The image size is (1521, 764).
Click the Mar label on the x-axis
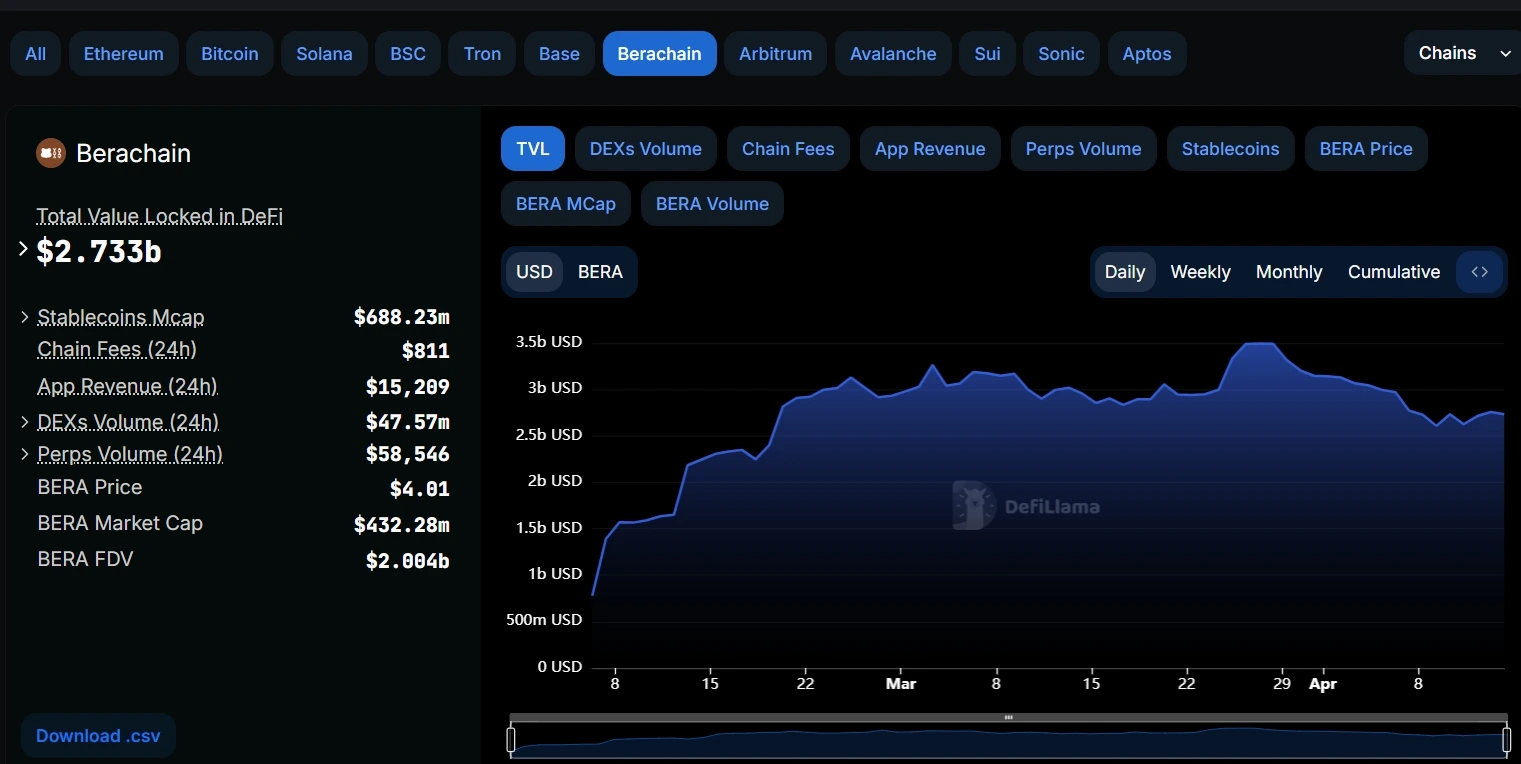[x=901, y=684]
